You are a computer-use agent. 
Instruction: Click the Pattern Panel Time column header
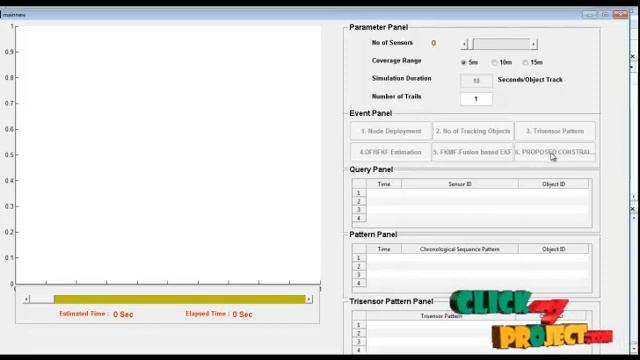[384, 249]
